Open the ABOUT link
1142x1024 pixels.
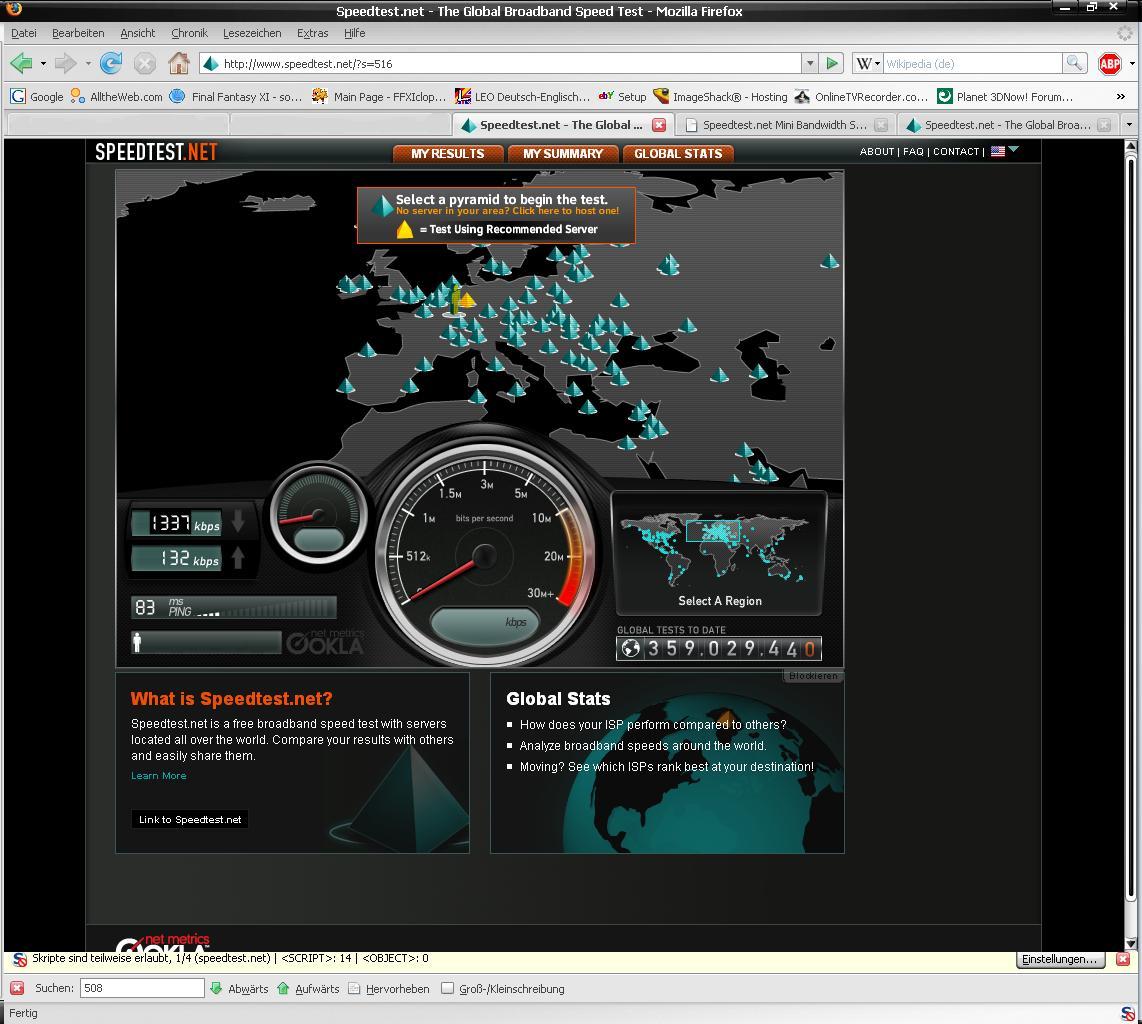coord(877,151)
